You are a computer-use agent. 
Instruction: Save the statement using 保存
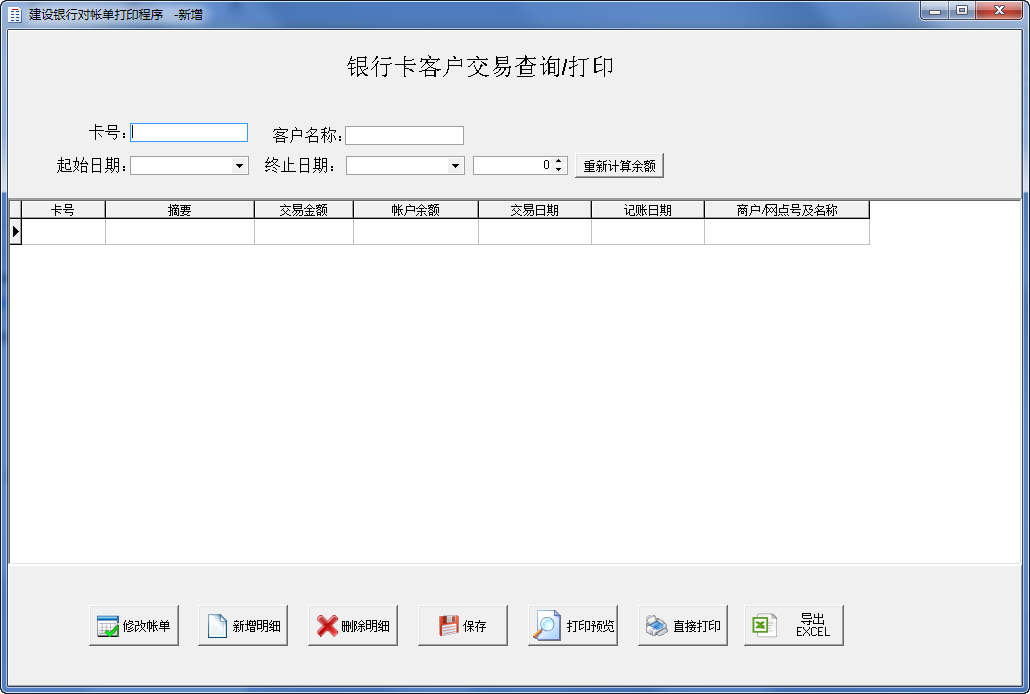tap(463, 626)
